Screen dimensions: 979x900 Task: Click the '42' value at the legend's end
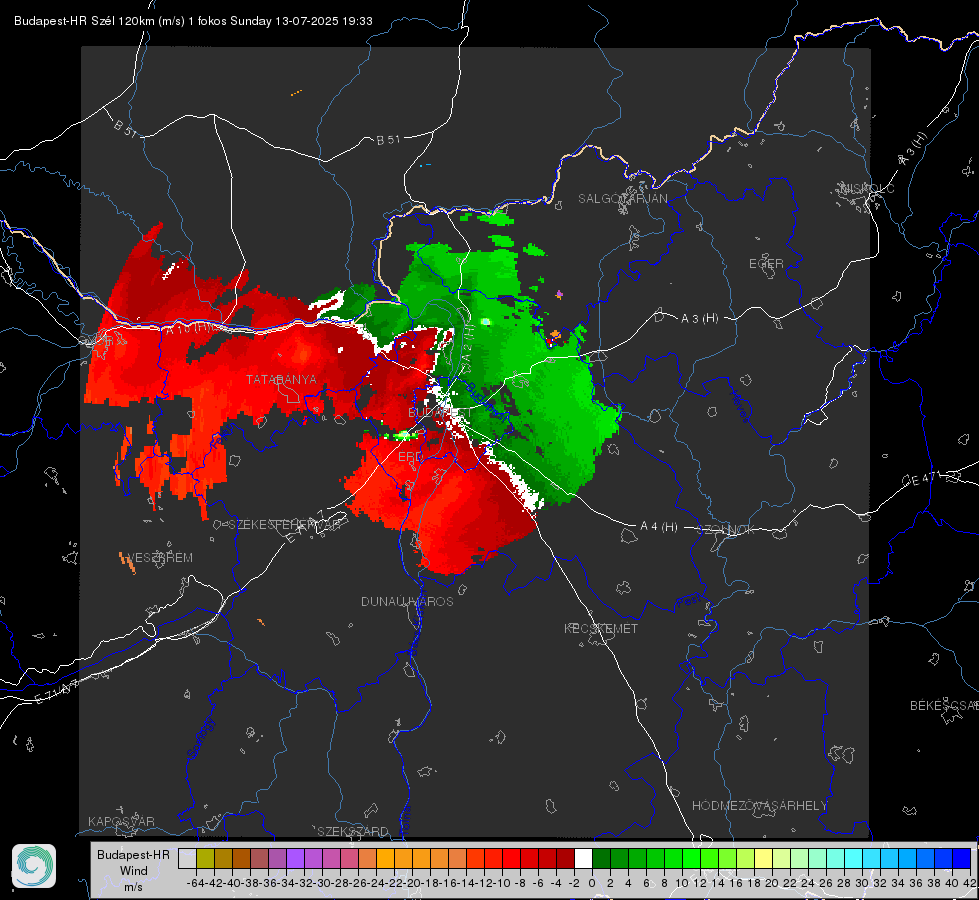pyautogui.click(x=969, y=883)
